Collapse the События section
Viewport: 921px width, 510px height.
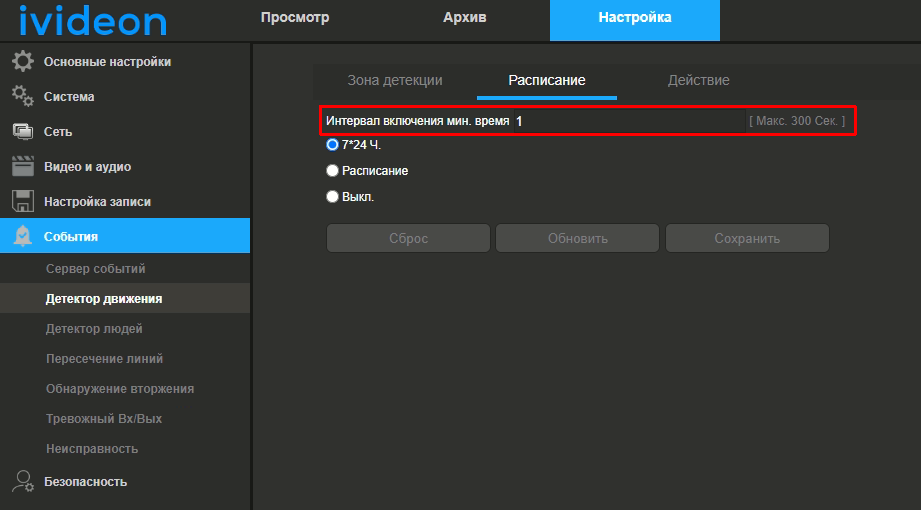tap(125, 236)
